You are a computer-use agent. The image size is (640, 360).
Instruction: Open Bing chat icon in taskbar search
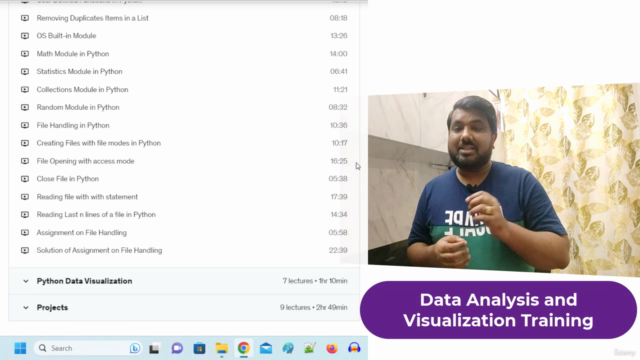pos(135,348)
